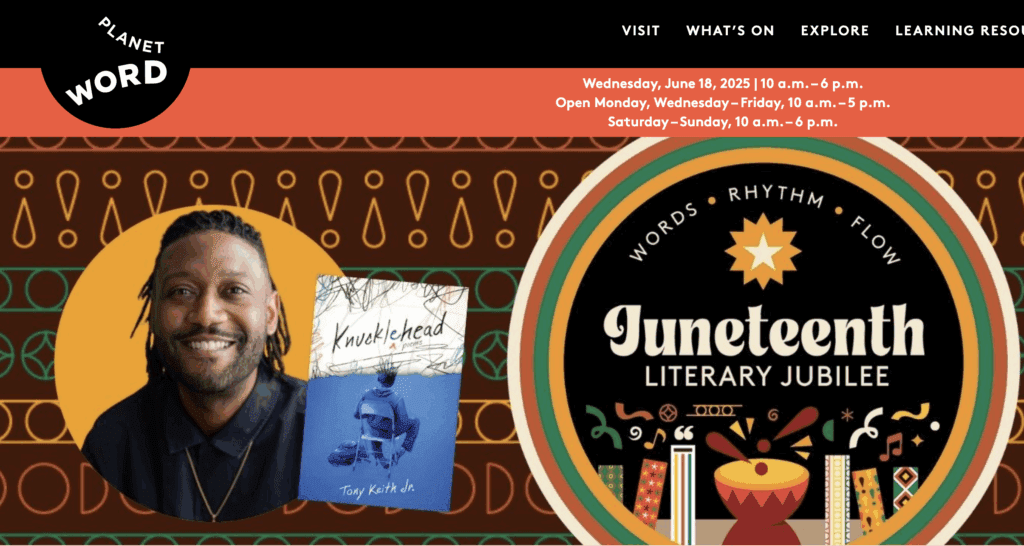Click the word RHYTHM on the badge
Screen dimensions: 1024x546
[x=775, y=195]
